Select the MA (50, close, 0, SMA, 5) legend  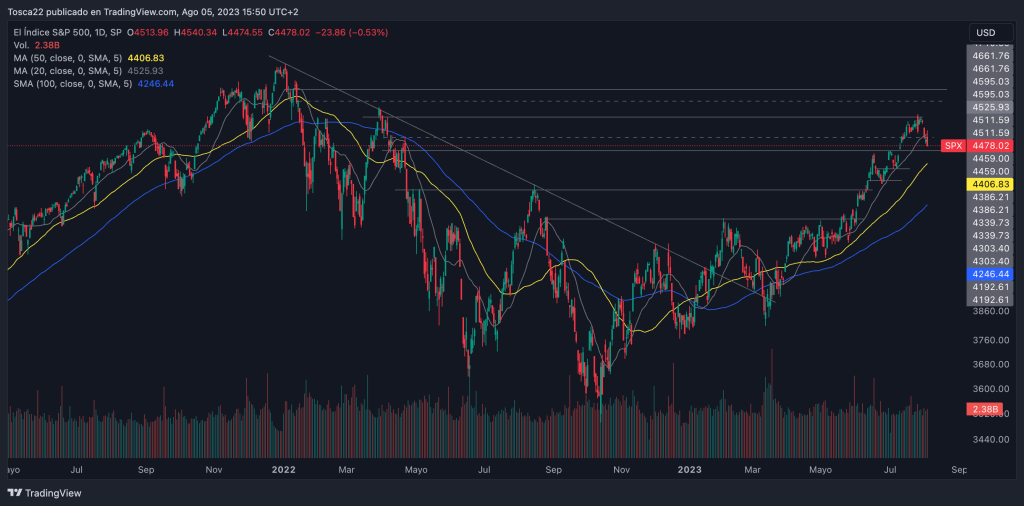(68, 58)
